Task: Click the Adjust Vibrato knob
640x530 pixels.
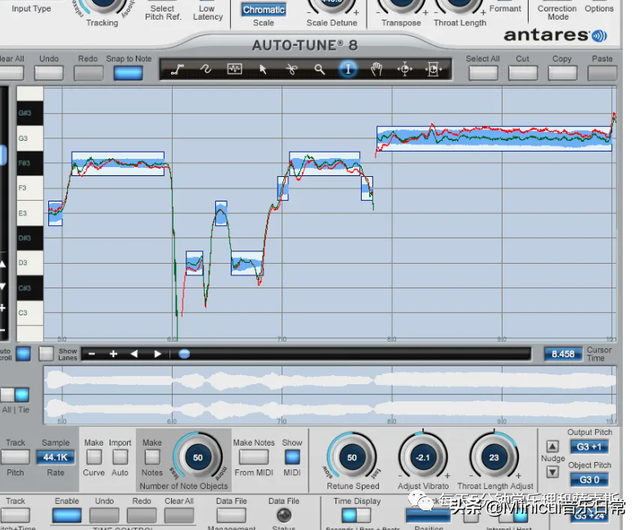Action: [423, 457]
